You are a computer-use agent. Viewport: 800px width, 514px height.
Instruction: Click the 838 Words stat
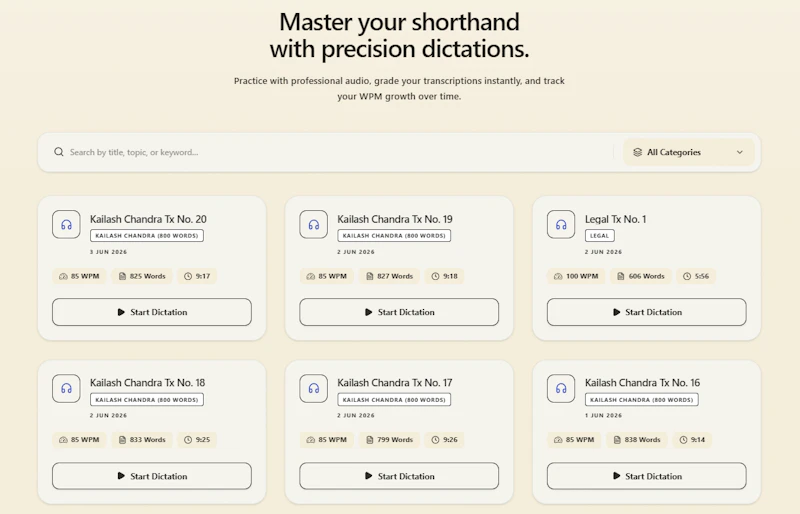pyautogui.click(x=637, y=439)
